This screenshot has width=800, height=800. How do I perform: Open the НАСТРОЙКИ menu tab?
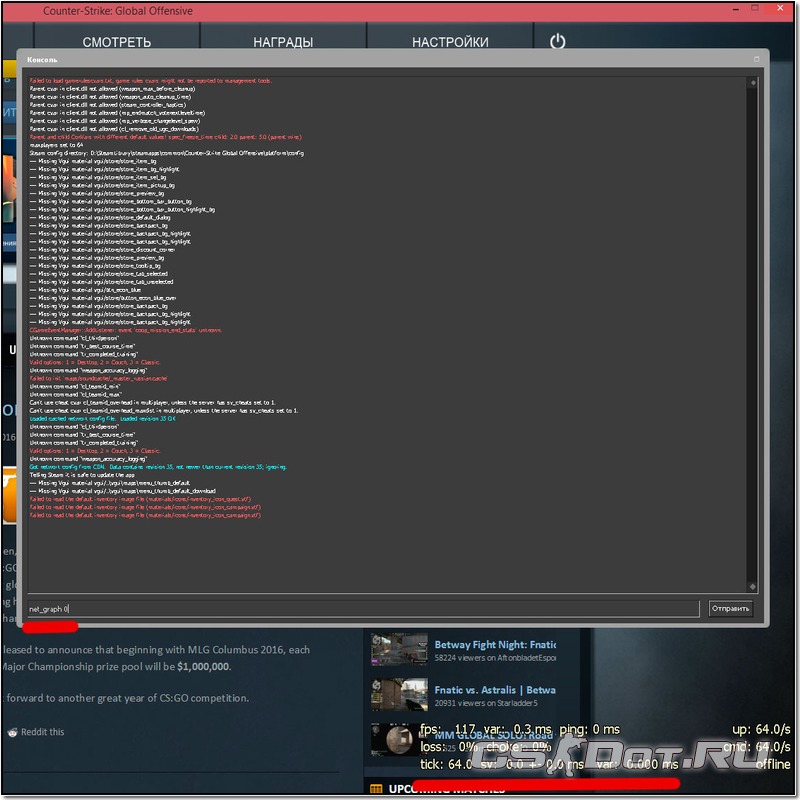point(450,42)
